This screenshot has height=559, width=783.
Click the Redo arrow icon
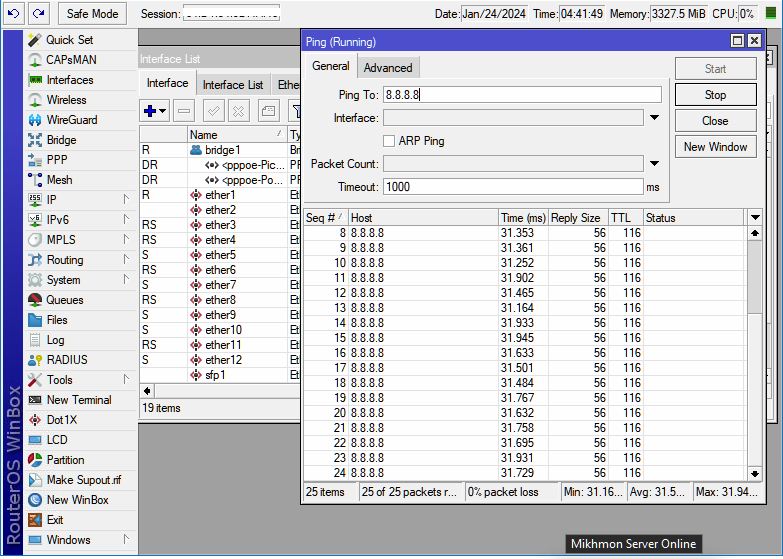pyautogui.click(x=38, y=13)
